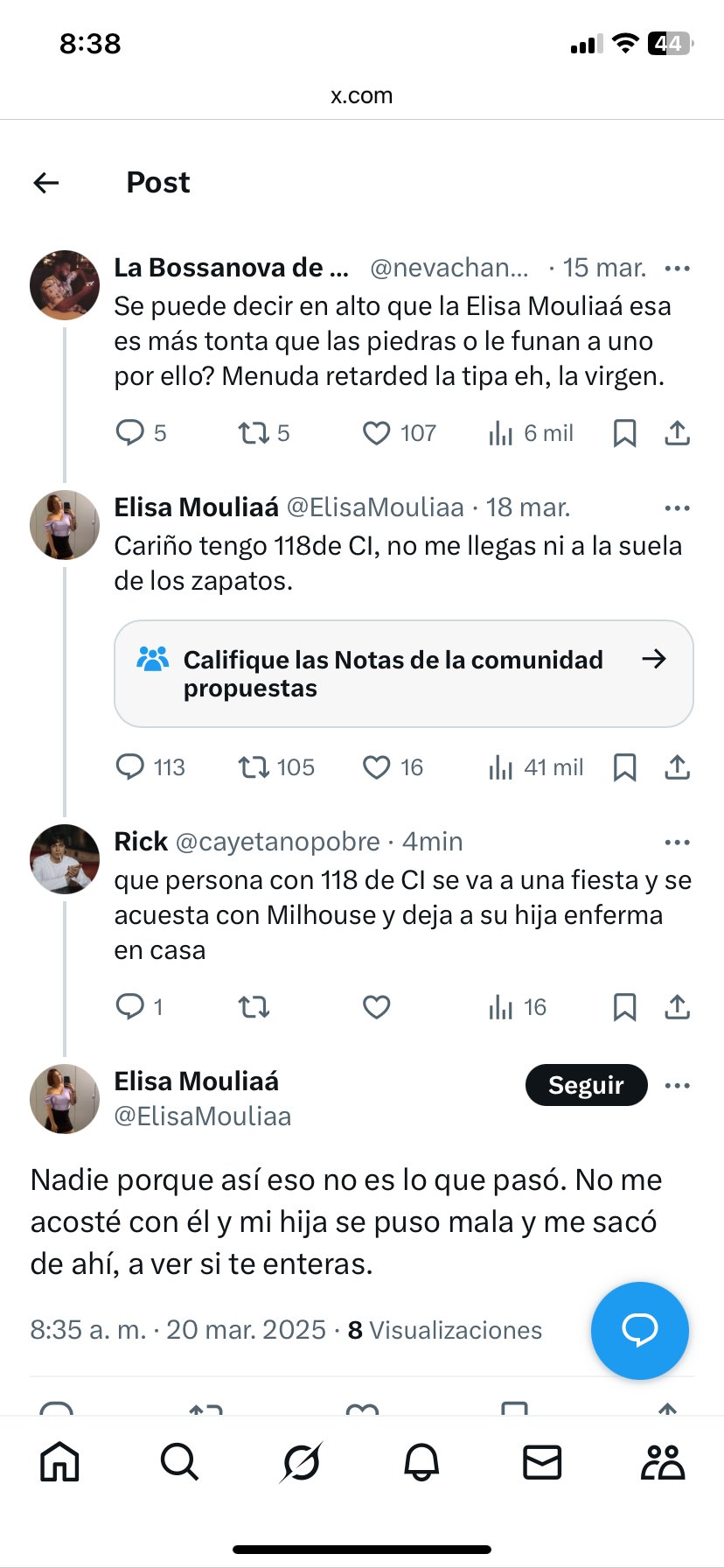This screenshot has width=724, height=1568.
Task: Open the Communities people icon
Action: click(663, 1462)
